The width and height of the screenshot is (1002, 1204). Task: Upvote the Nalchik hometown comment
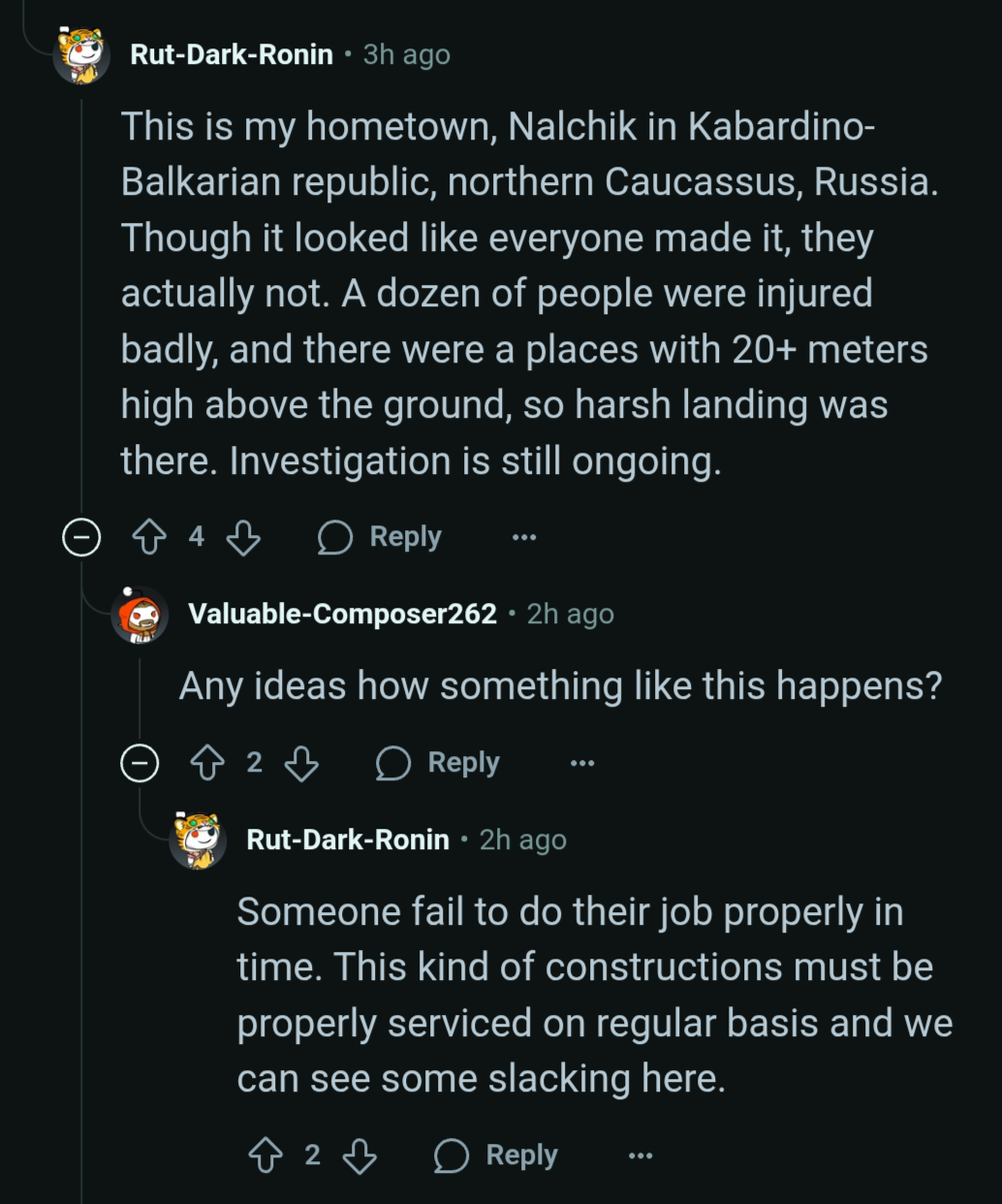(x=149, y=537)
